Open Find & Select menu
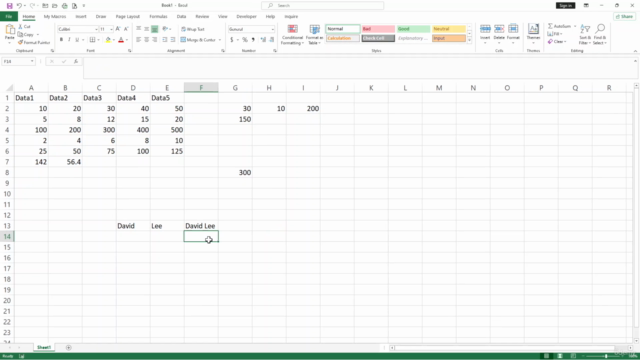The height and width of the screenshot is (360, 640). [x=600, y=35]
